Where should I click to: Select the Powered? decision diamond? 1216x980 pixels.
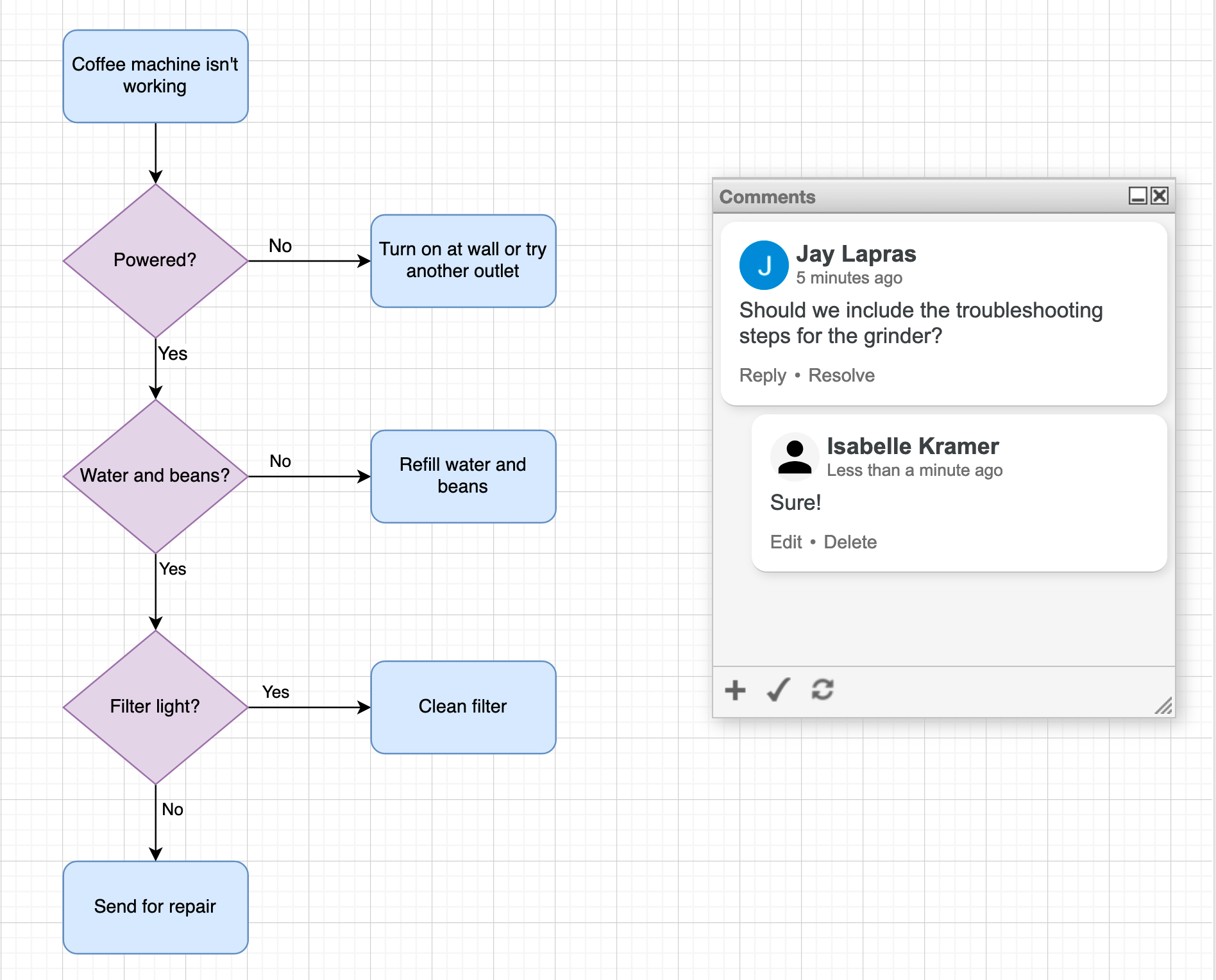[154, 260]
